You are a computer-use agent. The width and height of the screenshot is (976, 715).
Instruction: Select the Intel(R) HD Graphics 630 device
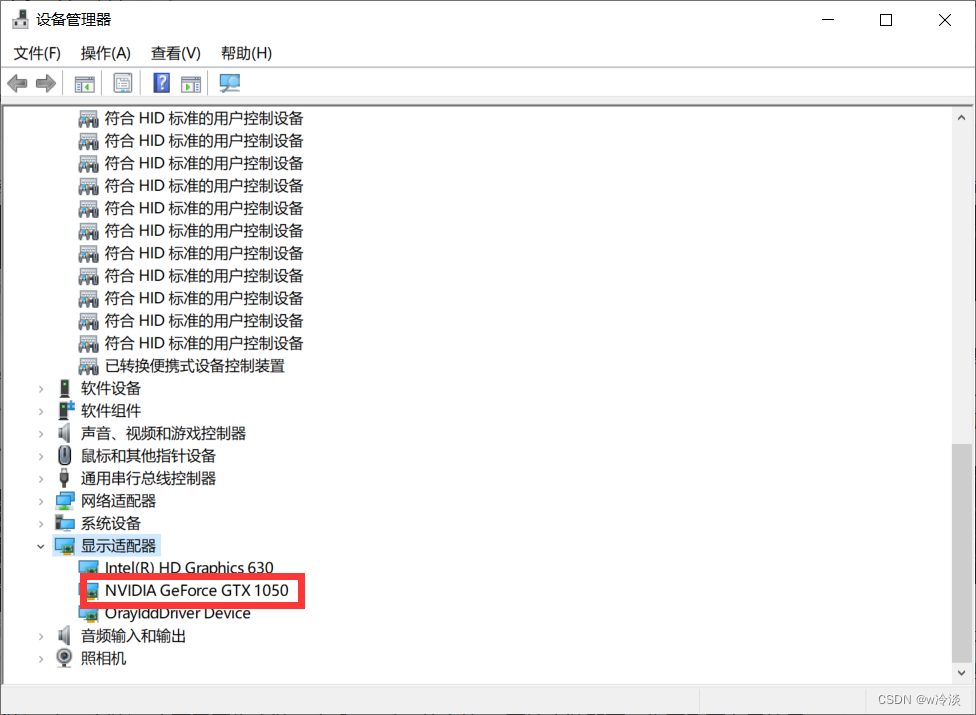point(188,567)
